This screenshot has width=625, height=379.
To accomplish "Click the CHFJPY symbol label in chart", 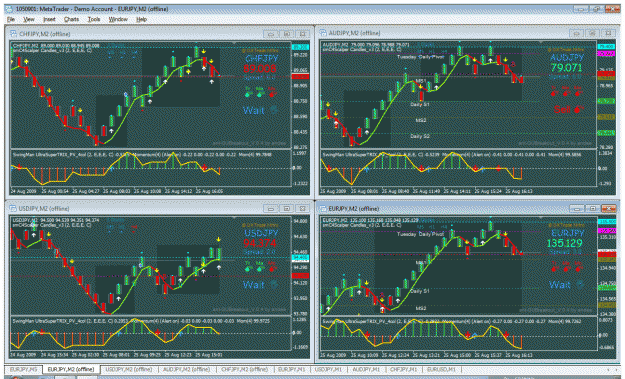I will pyautogui.click(x=261, y=59).
